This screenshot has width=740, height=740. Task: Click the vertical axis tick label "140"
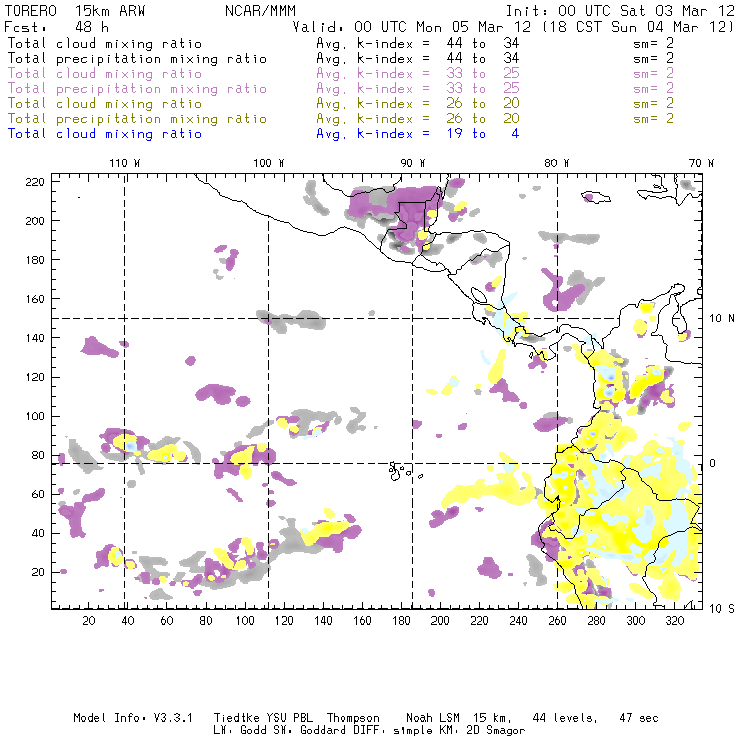click(x=35, y=338)
